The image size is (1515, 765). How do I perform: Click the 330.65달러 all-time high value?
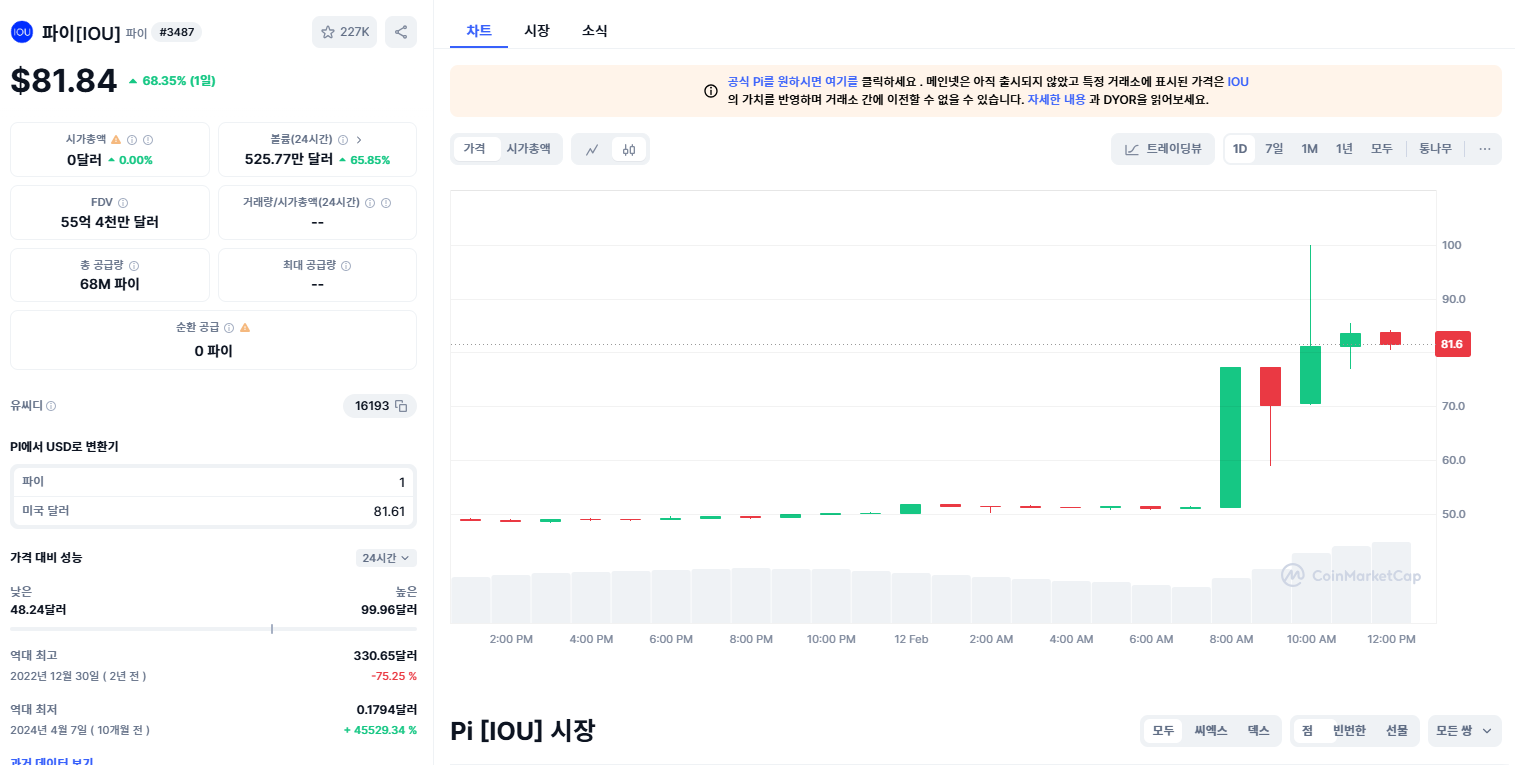385,656
